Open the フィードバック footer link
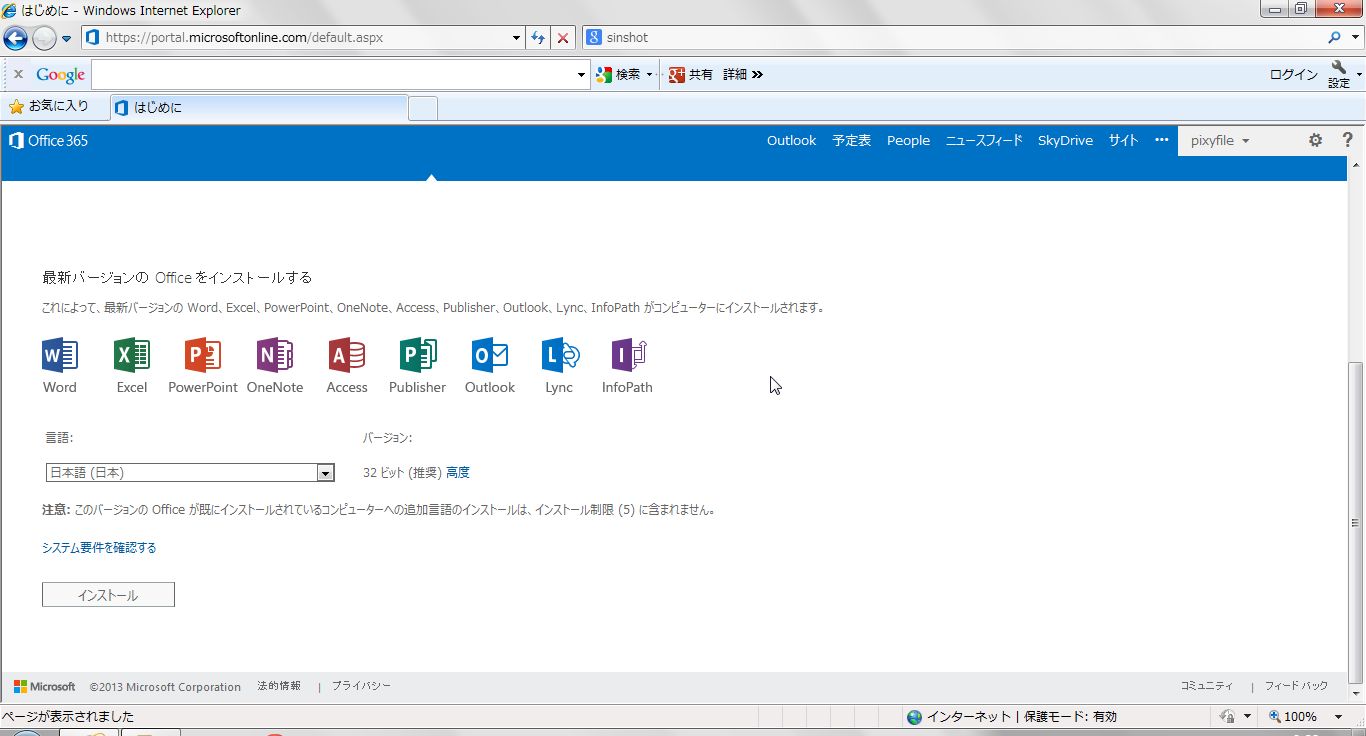 [1297, 686]
